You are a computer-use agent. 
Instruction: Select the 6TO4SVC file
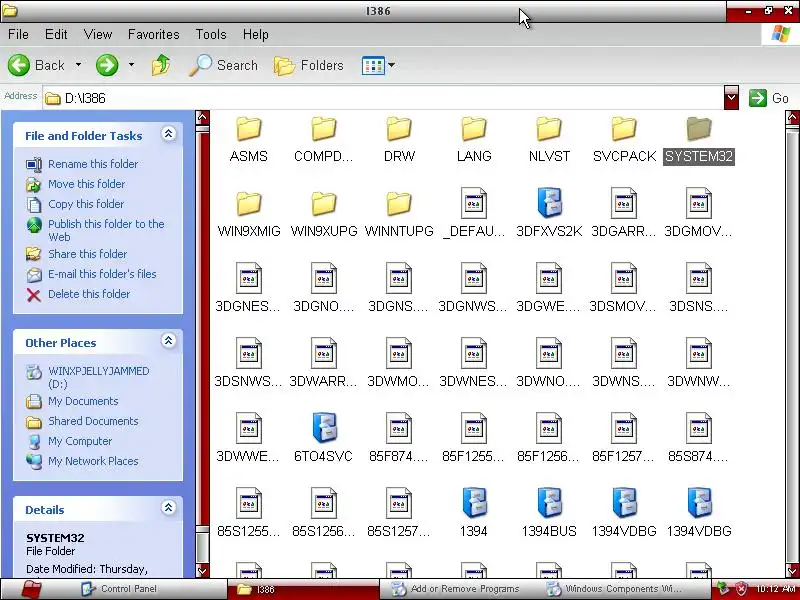click(323, 439)
